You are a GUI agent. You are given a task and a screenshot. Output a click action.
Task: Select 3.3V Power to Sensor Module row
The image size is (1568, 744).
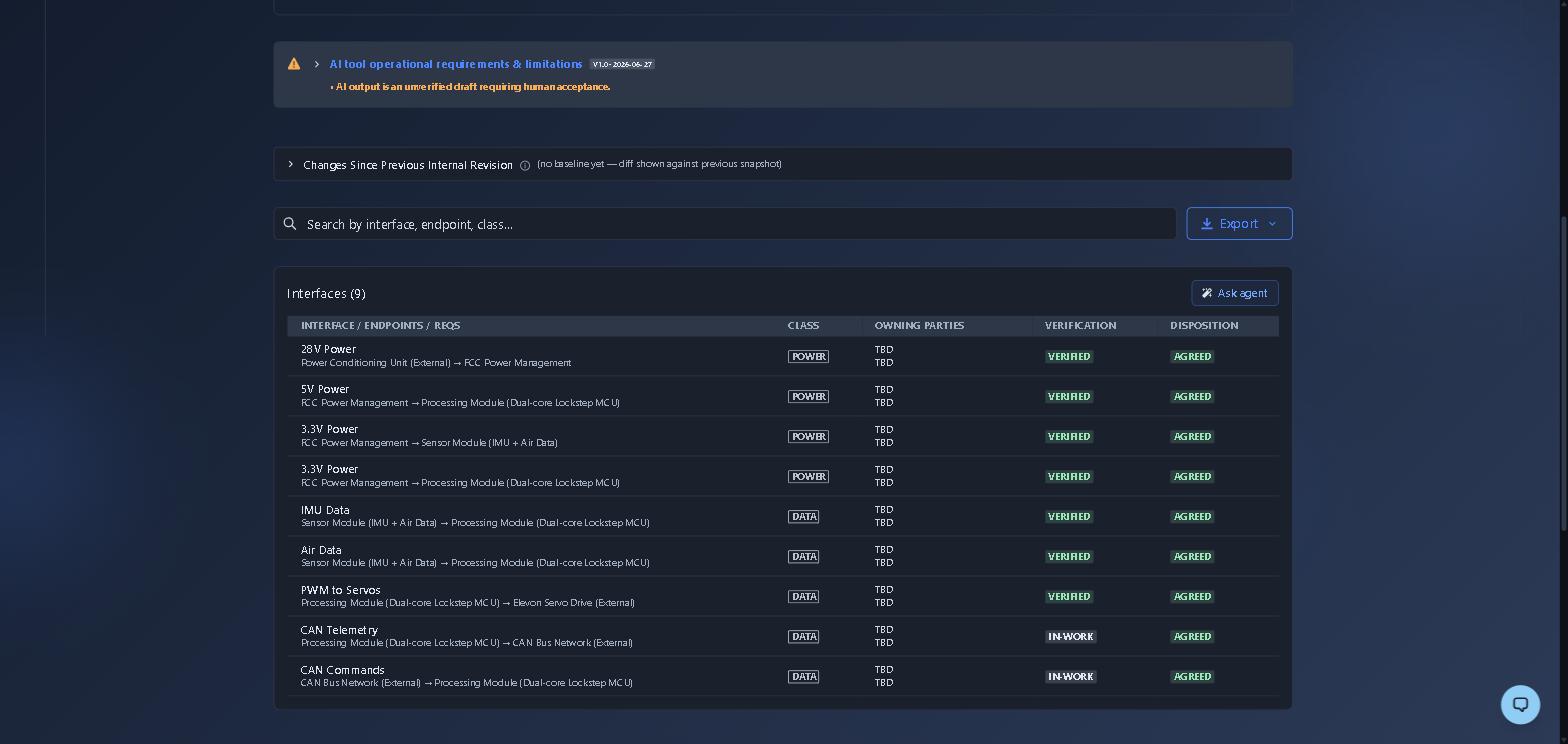coord(783,436)
